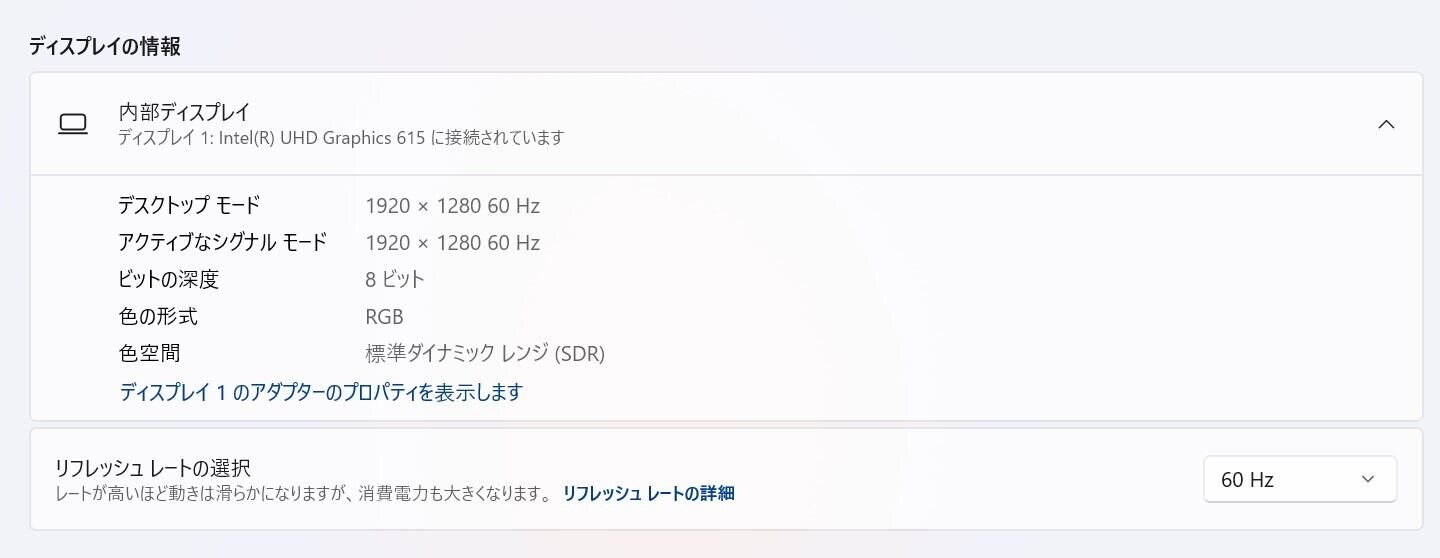Click the RGB color format value
Screen dimensions: 1440x558
click(384, 317)
